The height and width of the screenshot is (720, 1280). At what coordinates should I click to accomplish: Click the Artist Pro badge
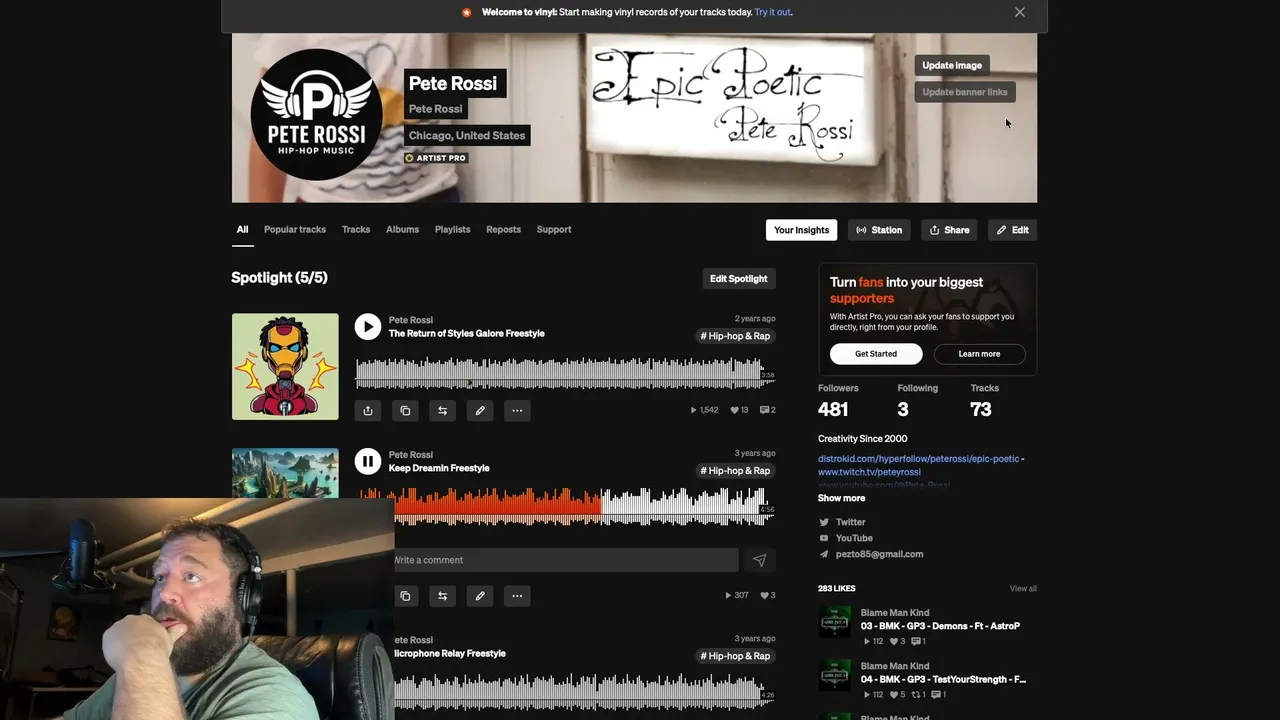pyautogui.click(x=436, y=158)
